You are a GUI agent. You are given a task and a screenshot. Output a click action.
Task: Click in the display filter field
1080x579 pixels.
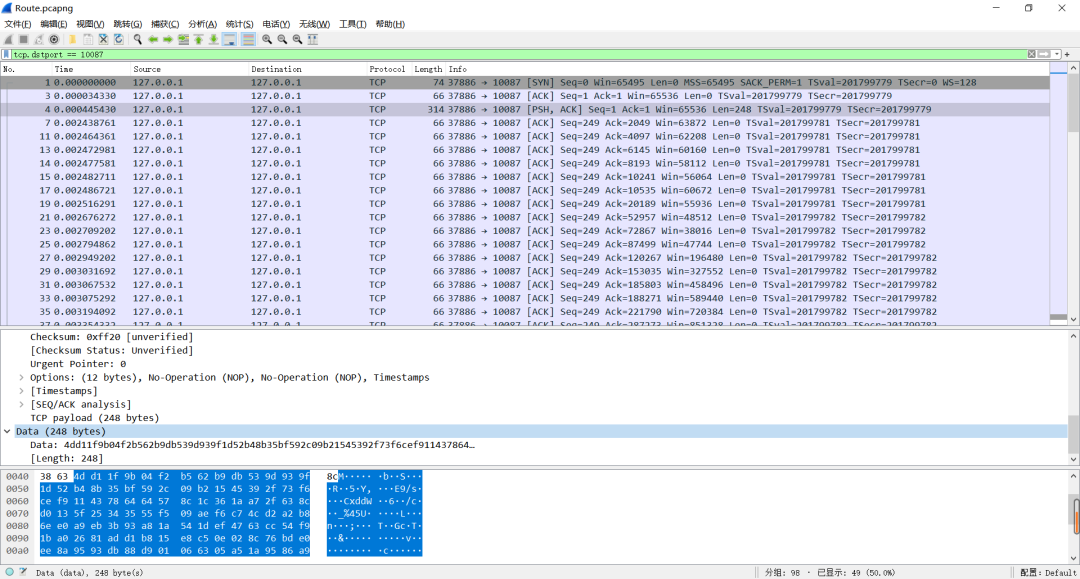[517, 54]
